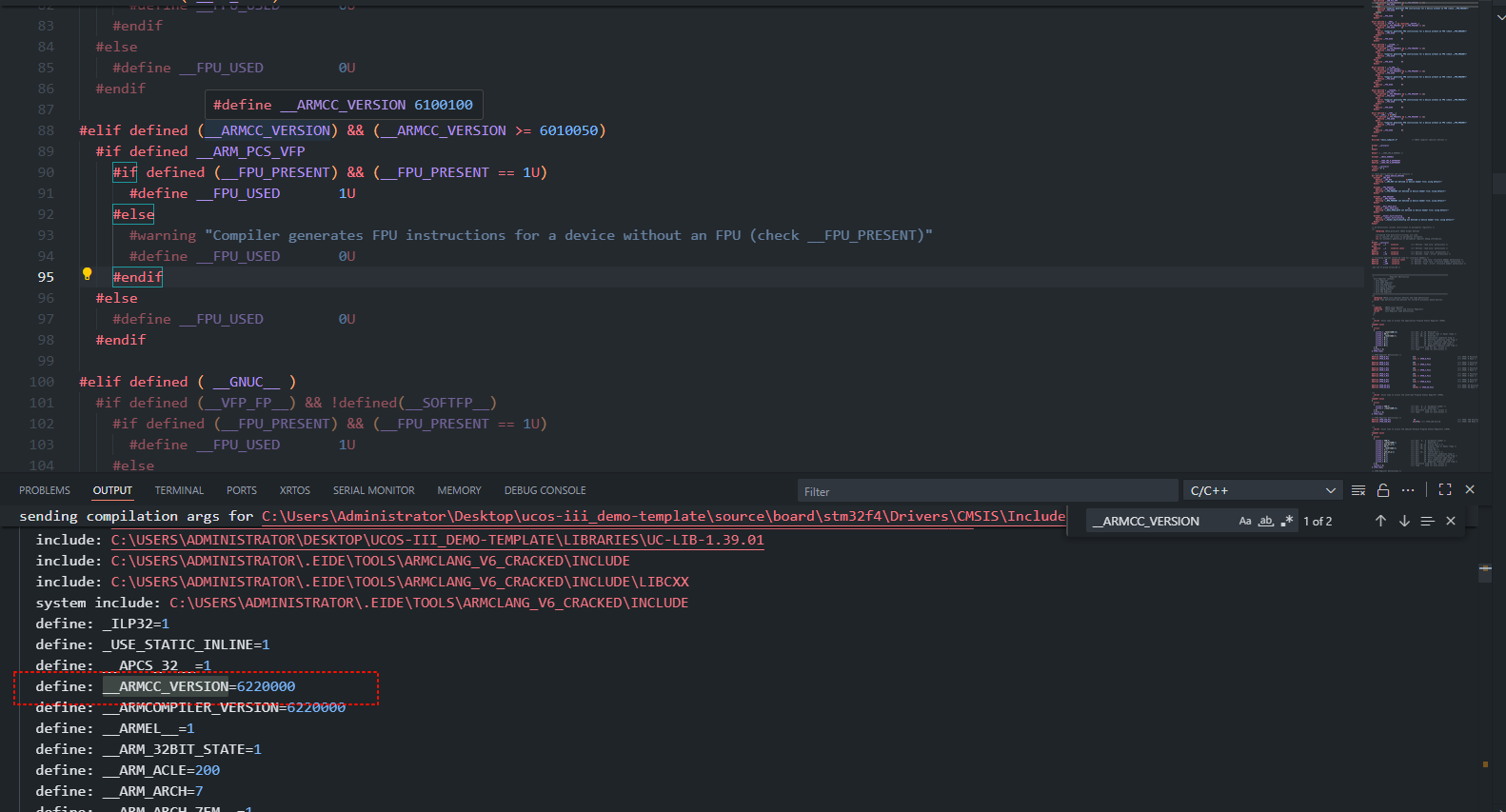1506x812 pixels.
Task: Select the SERIAL MONITOR tab
Action: [x=373, y=490]
